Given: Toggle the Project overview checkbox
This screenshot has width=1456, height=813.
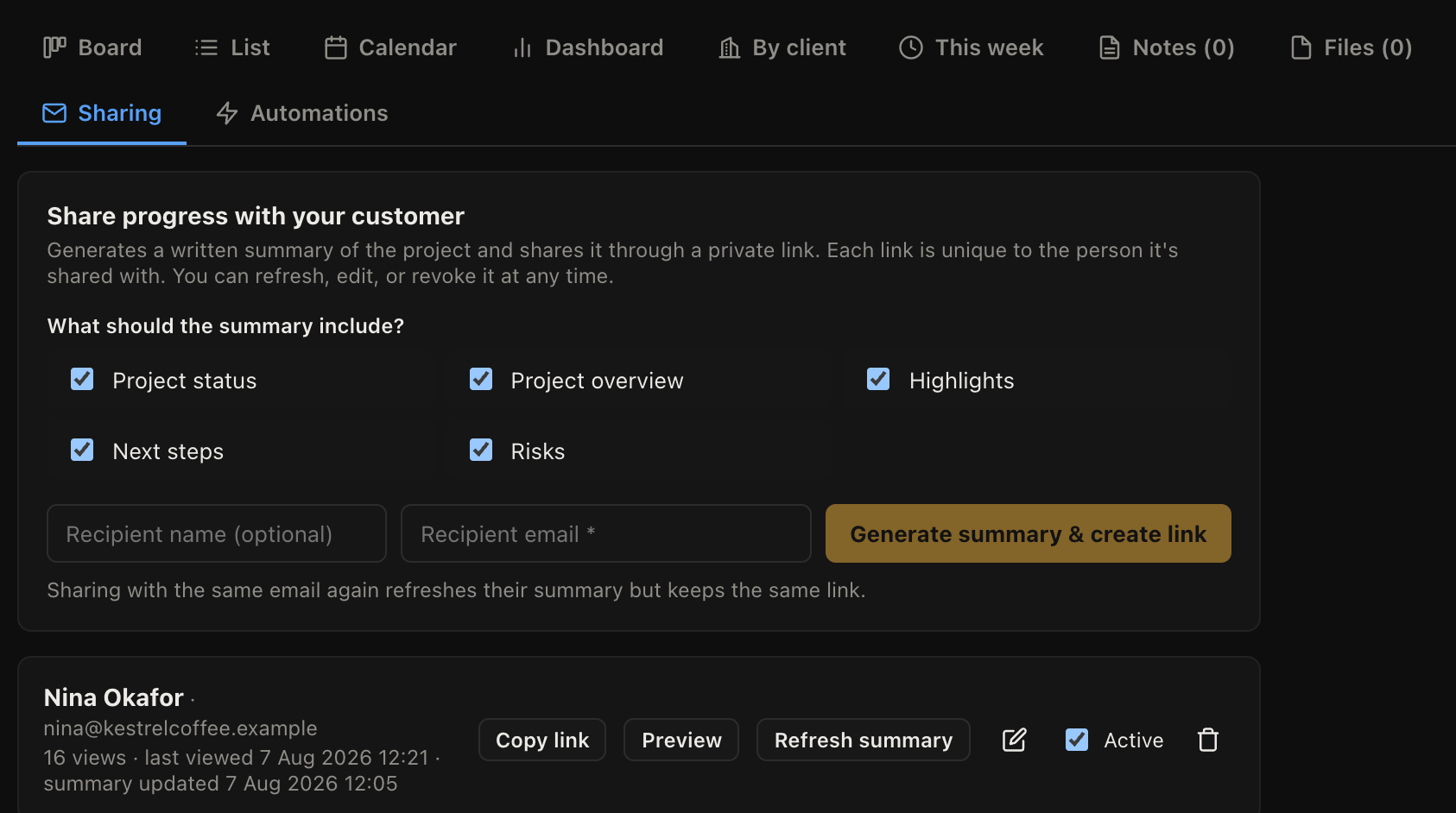Looking at the screenshot, I should click(481, 380).
